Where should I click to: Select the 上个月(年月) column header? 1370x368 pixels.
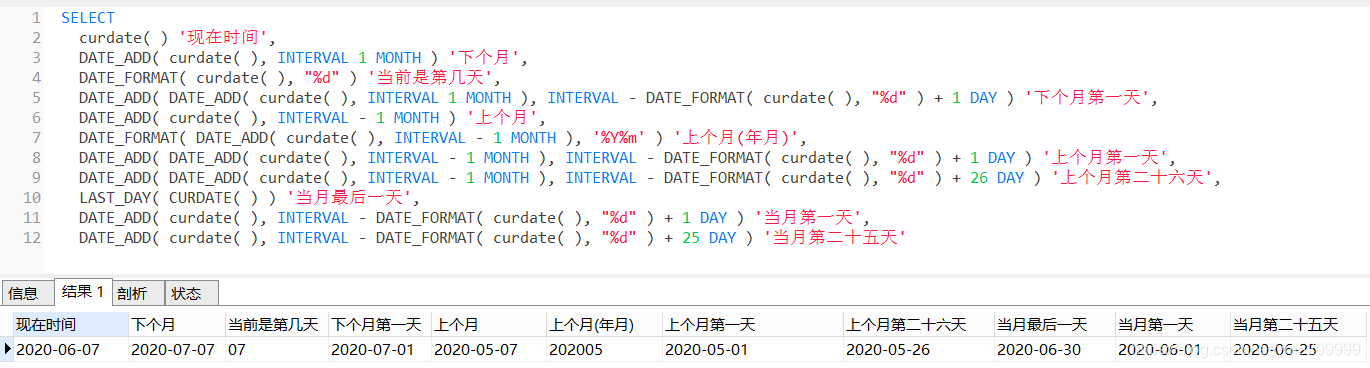604,324
